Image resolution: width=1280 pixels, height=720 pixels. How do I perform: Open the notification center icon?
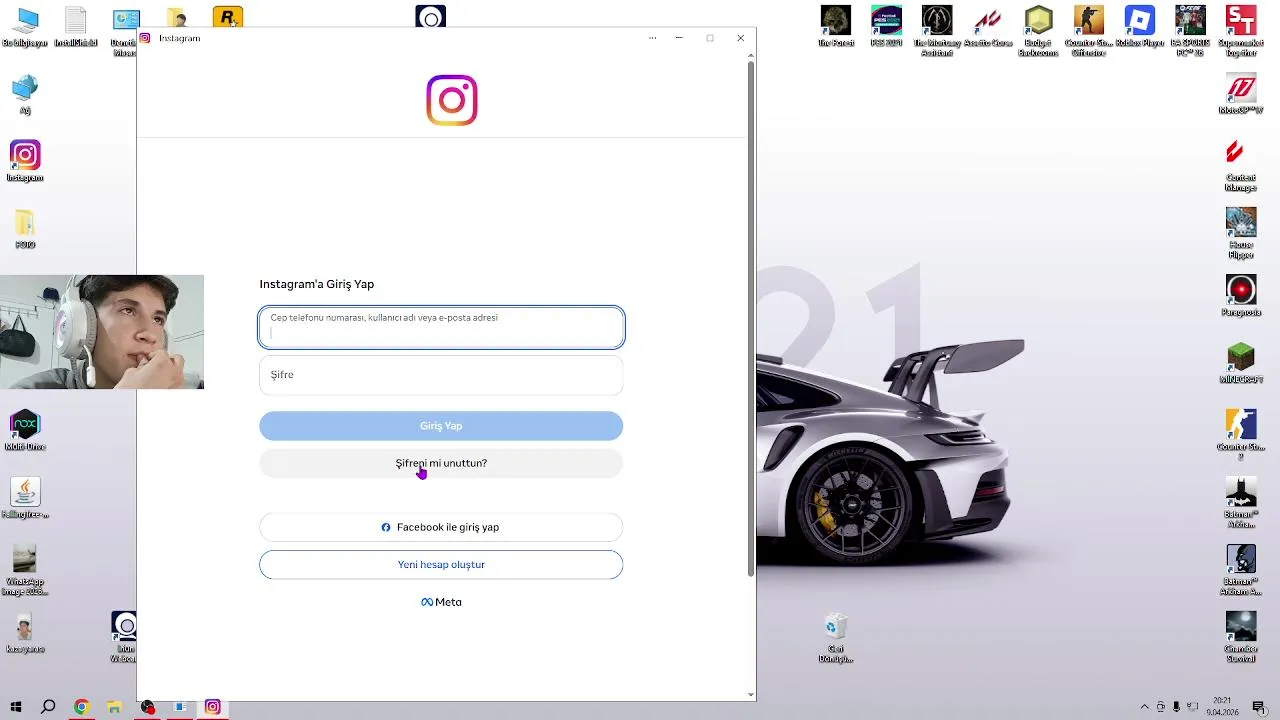click(x=1259, y=707)
